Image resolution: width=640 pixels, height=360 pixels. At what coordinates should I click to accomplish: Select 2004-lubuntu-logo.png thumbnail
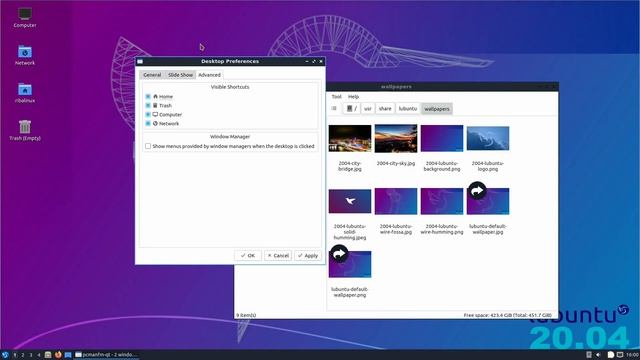pos(488,138)
